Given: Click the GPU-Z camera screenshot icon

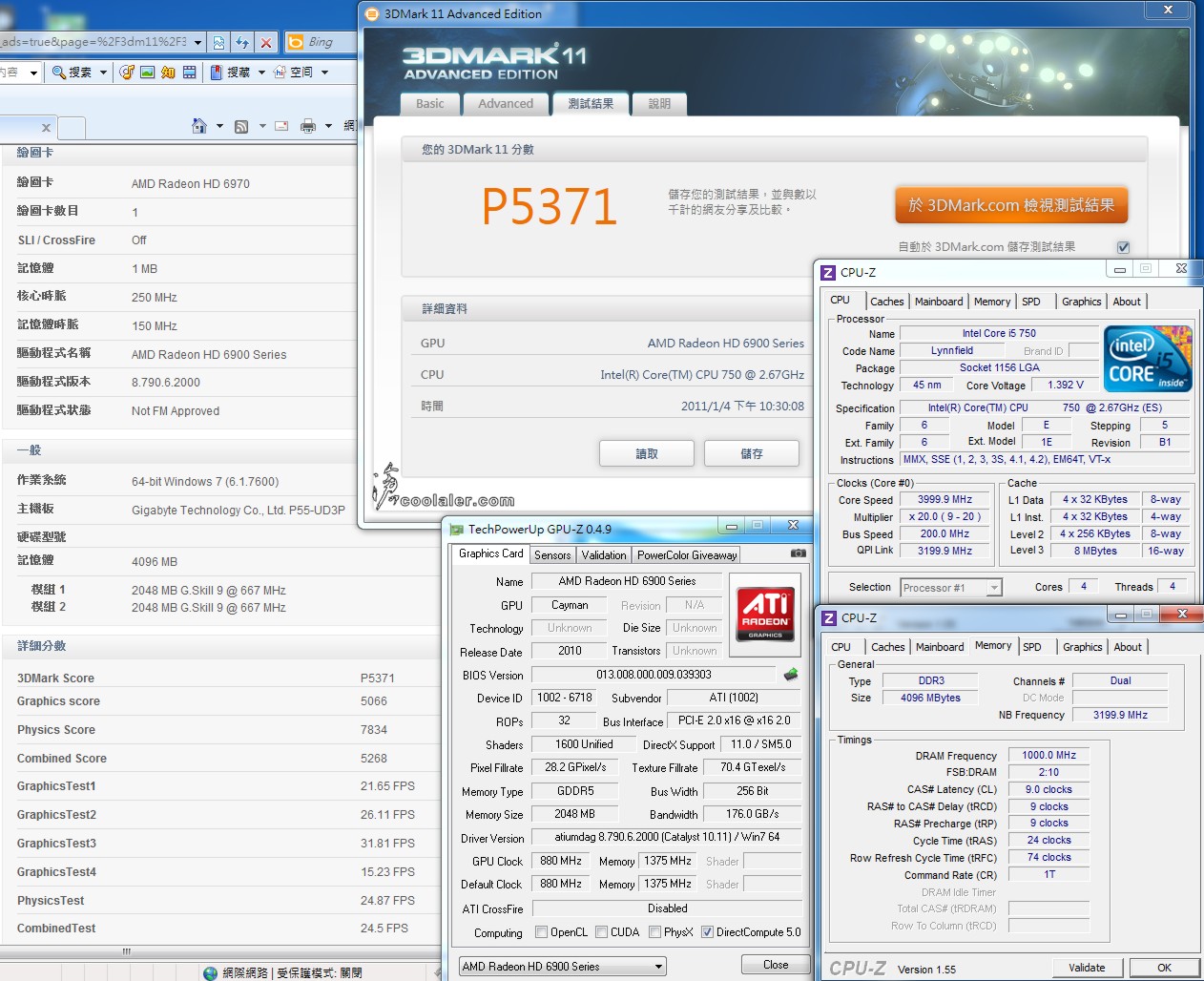Looking at the screenshot, I should coord(799,553).
